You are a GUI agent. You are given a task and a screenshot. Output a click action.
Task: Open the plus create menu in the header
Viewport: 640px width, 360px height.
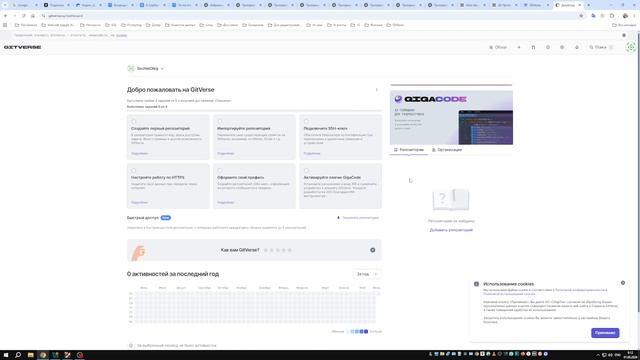tap(519, 47)
